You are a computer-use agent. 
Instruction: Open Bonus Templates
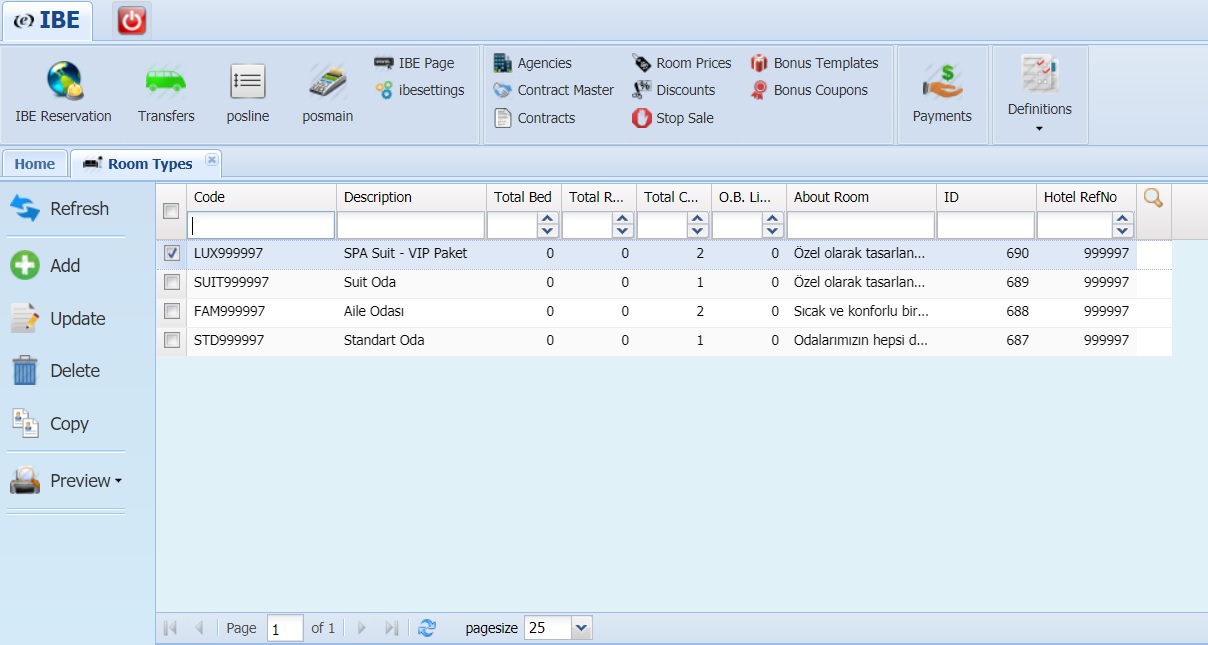pyautogui.click(x=814, y=63)
